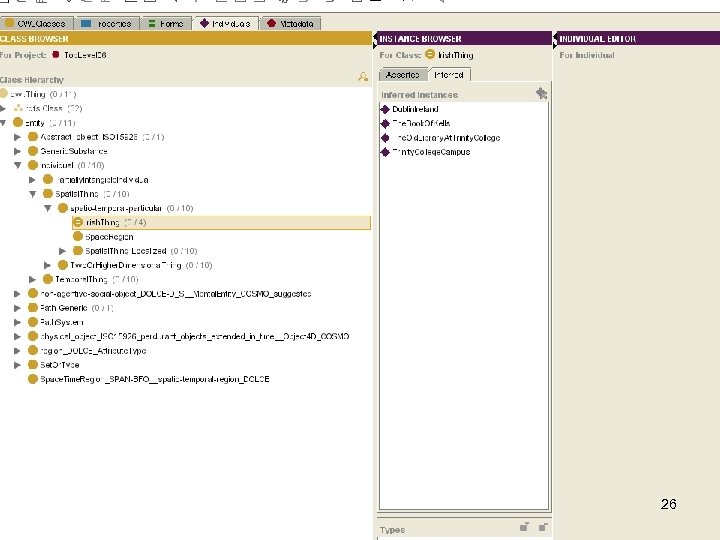Click the SpatialThing class circle icon
This screenshot has width=720, height=540.
(x=48, y=194)
